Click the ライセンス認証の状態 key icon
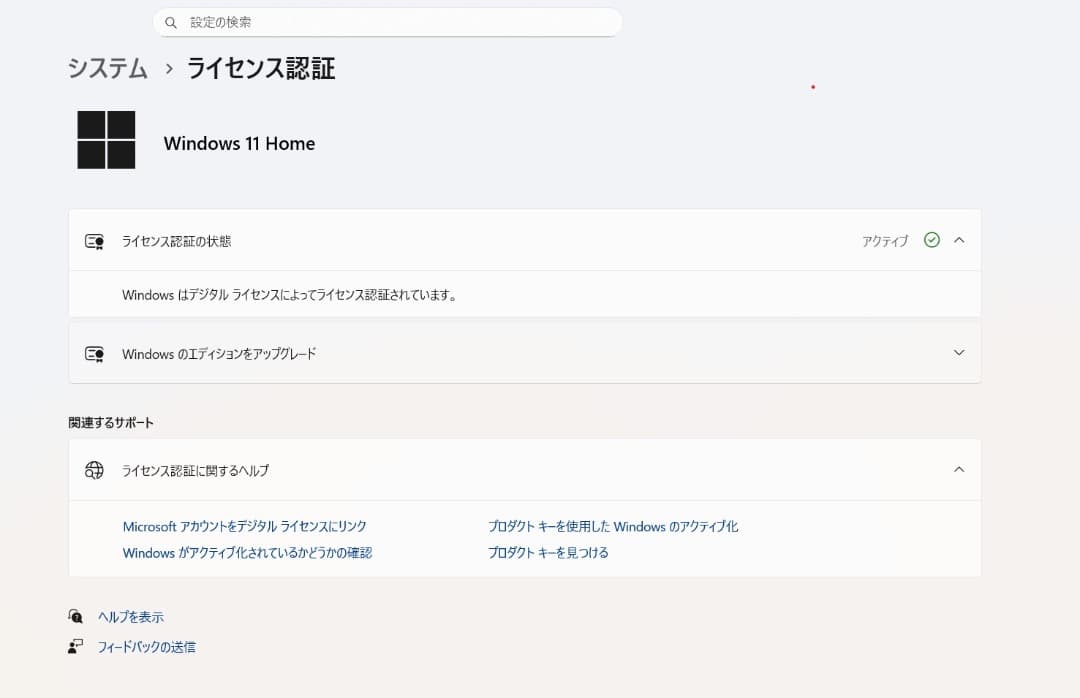The height and width of the screenshot is (698, 1080). click(94, 240)
